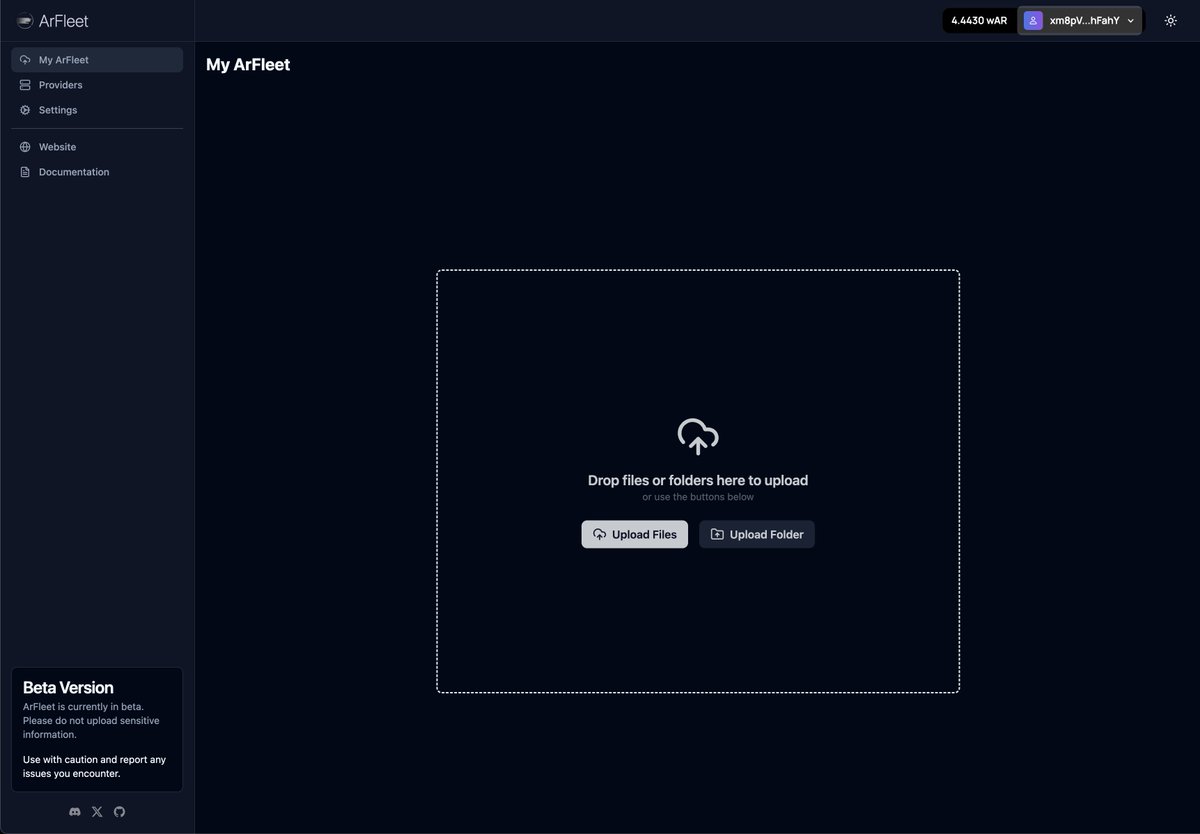Click the large cloud upload icon
1200x834 pixels.
point(698,437)
